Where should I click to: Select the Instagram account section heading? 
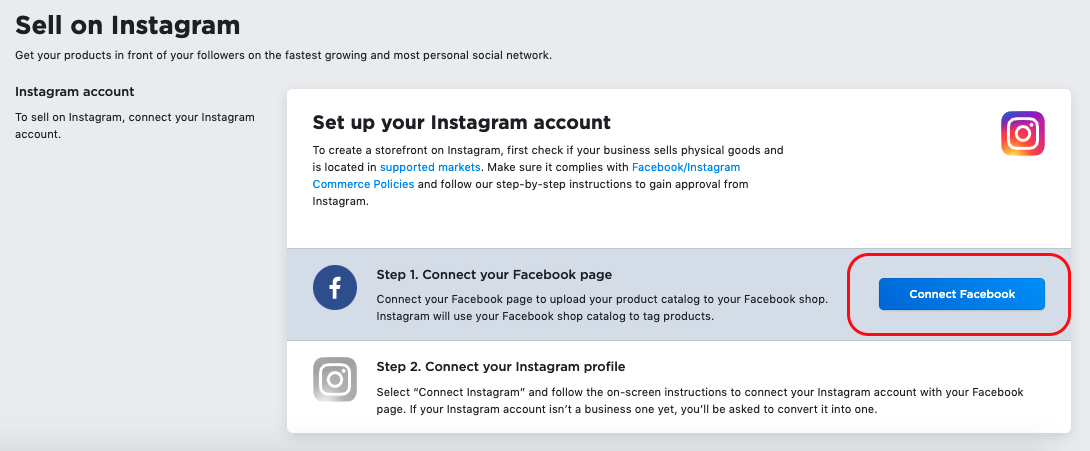click(x=74, y=92)
